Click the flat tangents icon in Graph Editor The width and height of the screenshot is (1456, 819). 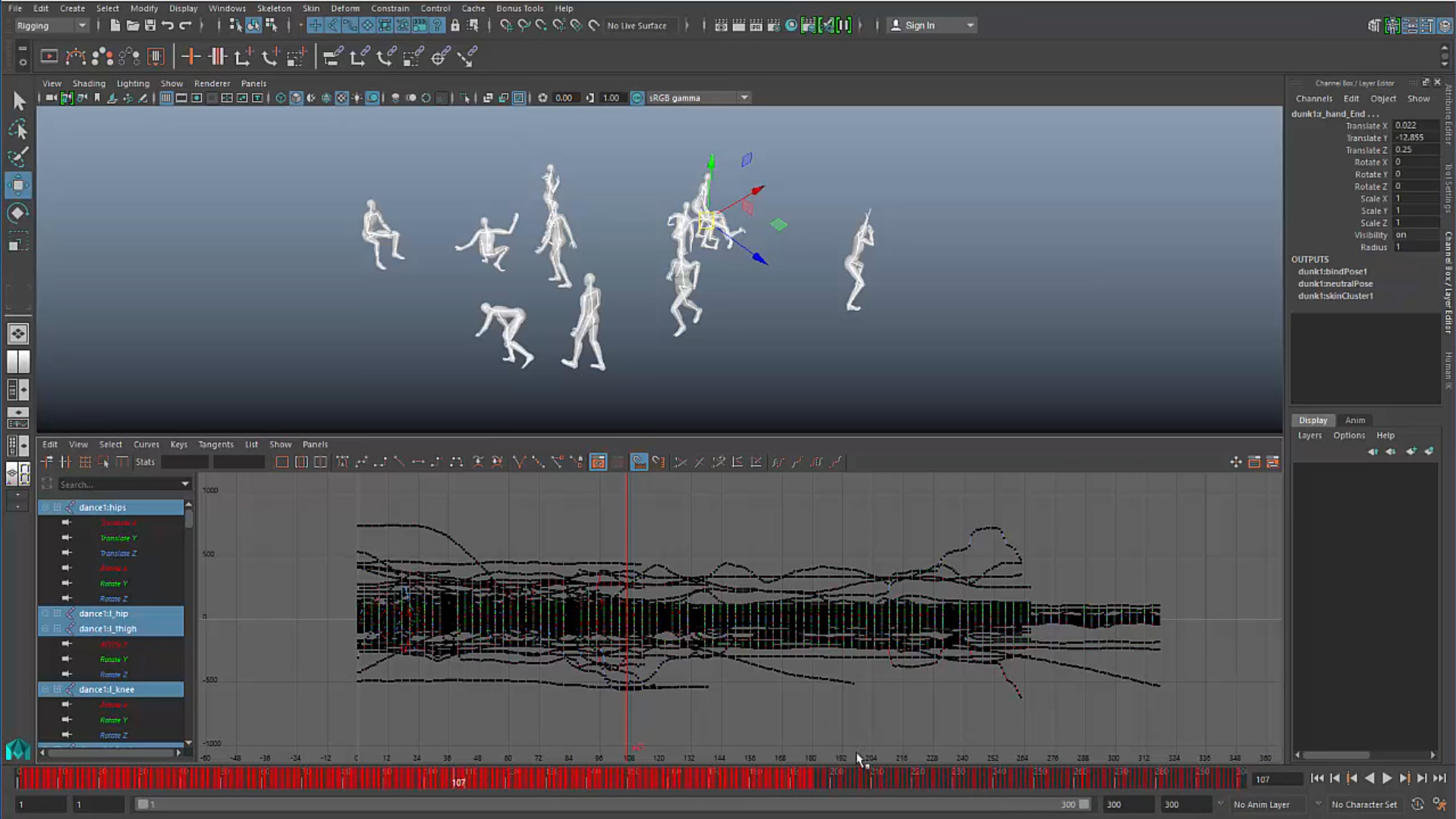click(418, 462)
